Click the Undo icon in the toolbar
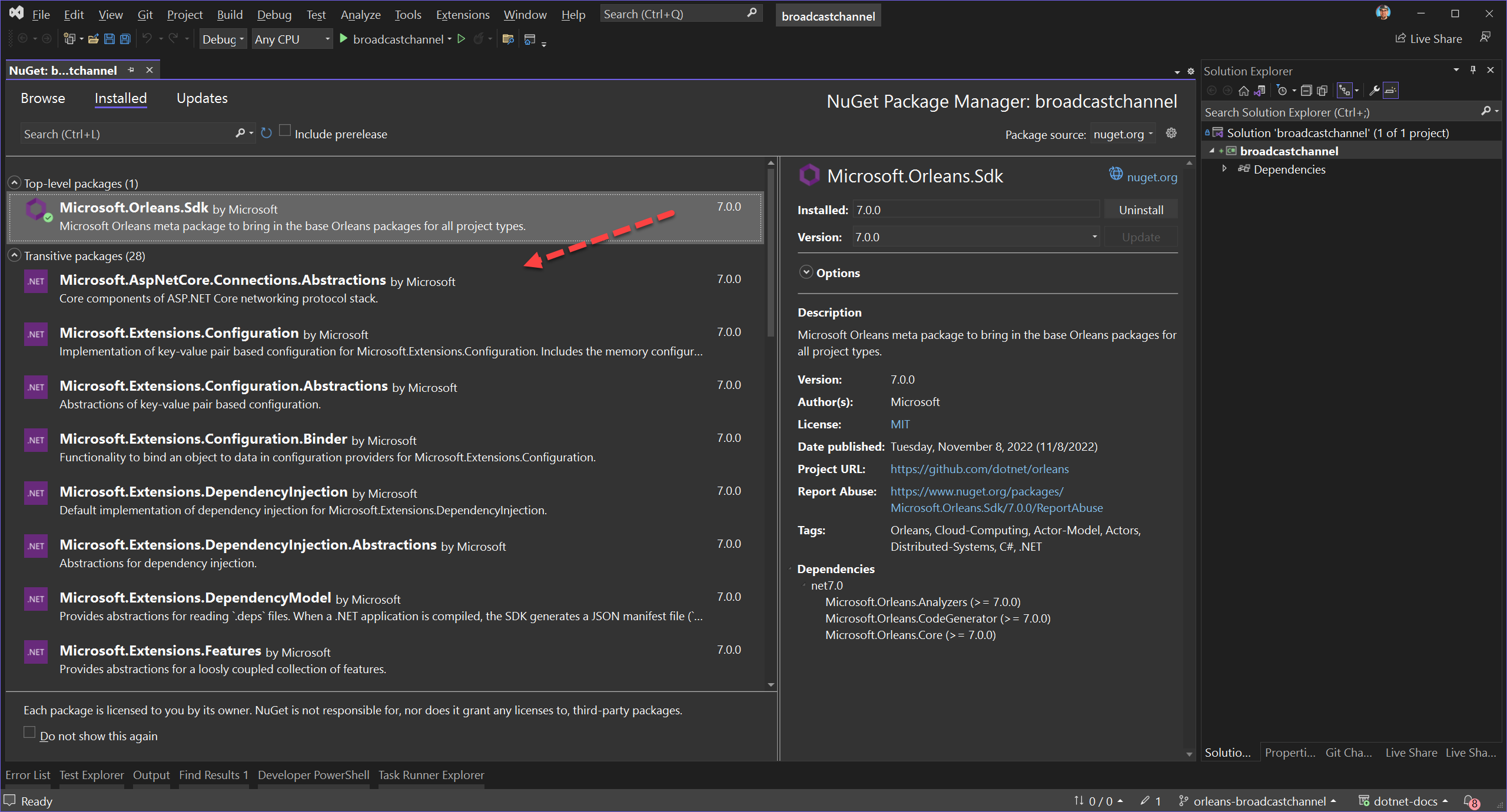This screenshot has height=812, width=1507. coord(148,38)
